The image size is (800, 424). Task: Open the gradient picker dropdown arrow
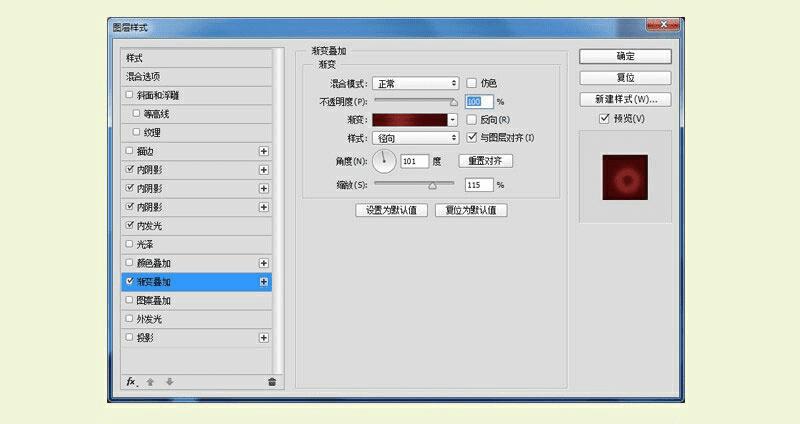pyautogui.click(x=453, y=120)
